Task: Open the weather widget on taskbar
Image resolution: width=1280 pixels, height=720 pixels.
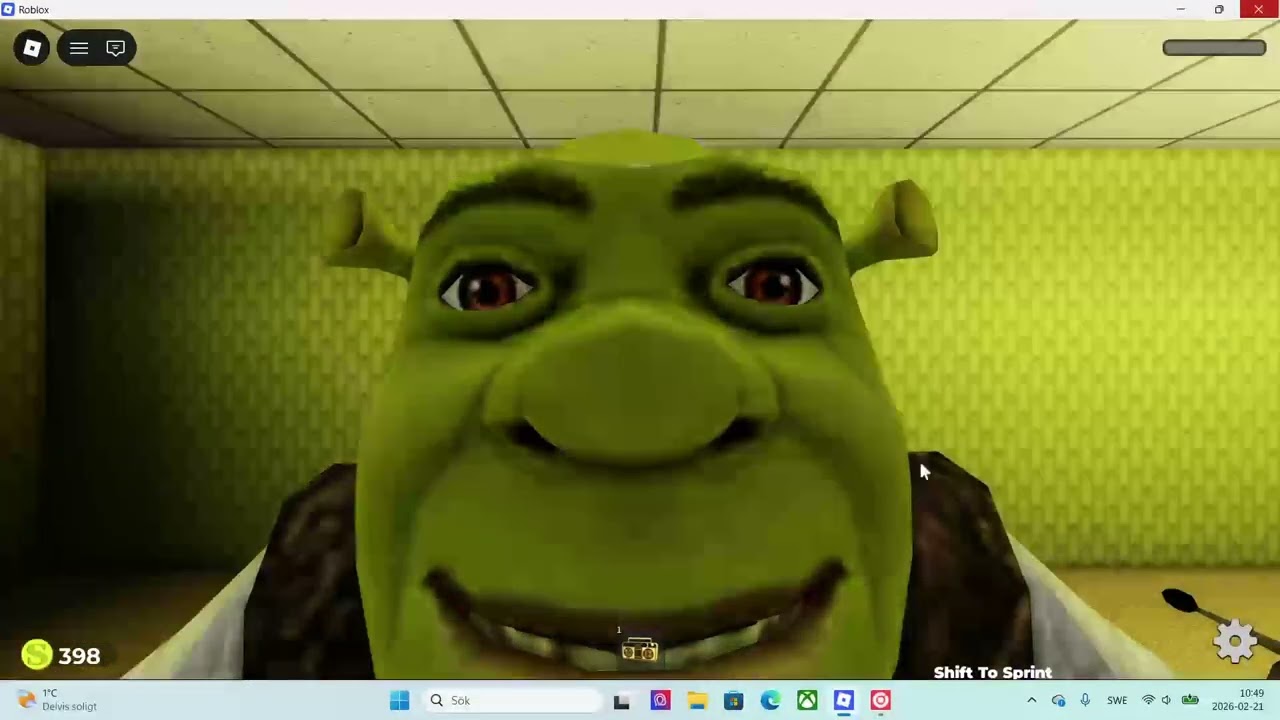Action: coord(58,700)
